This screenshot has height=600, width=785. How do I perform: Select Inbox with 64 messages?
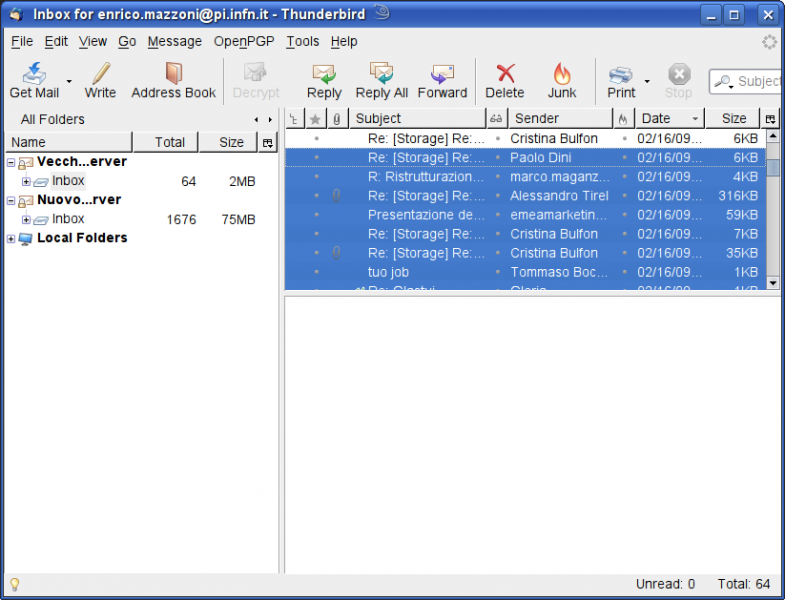68,181
